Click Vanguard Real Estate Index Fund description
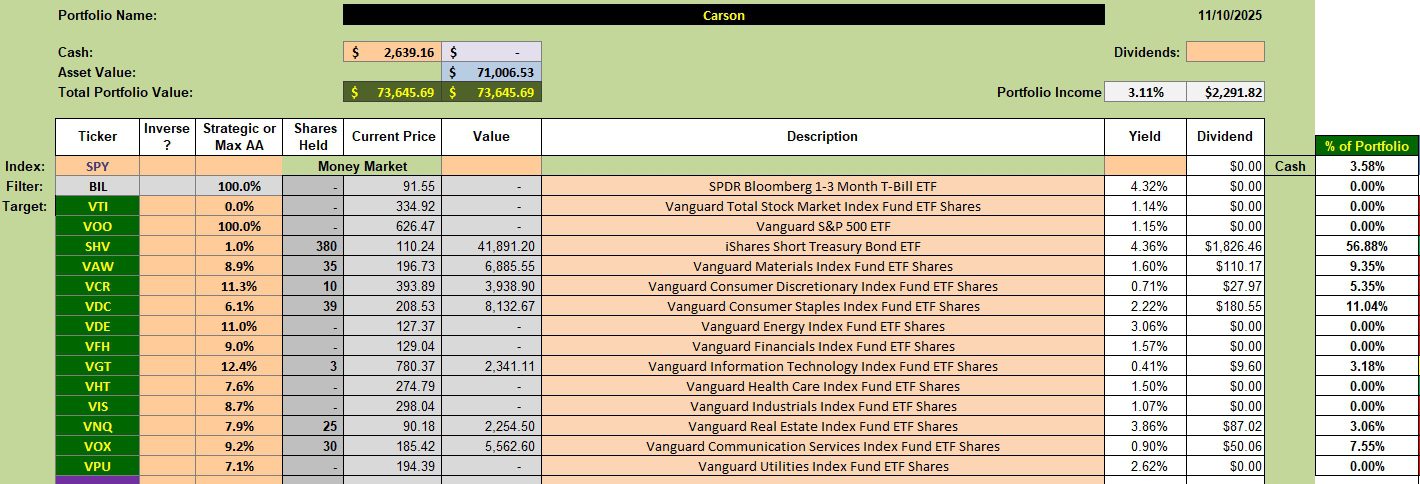 pyautogui.click(x=822, y=426)
